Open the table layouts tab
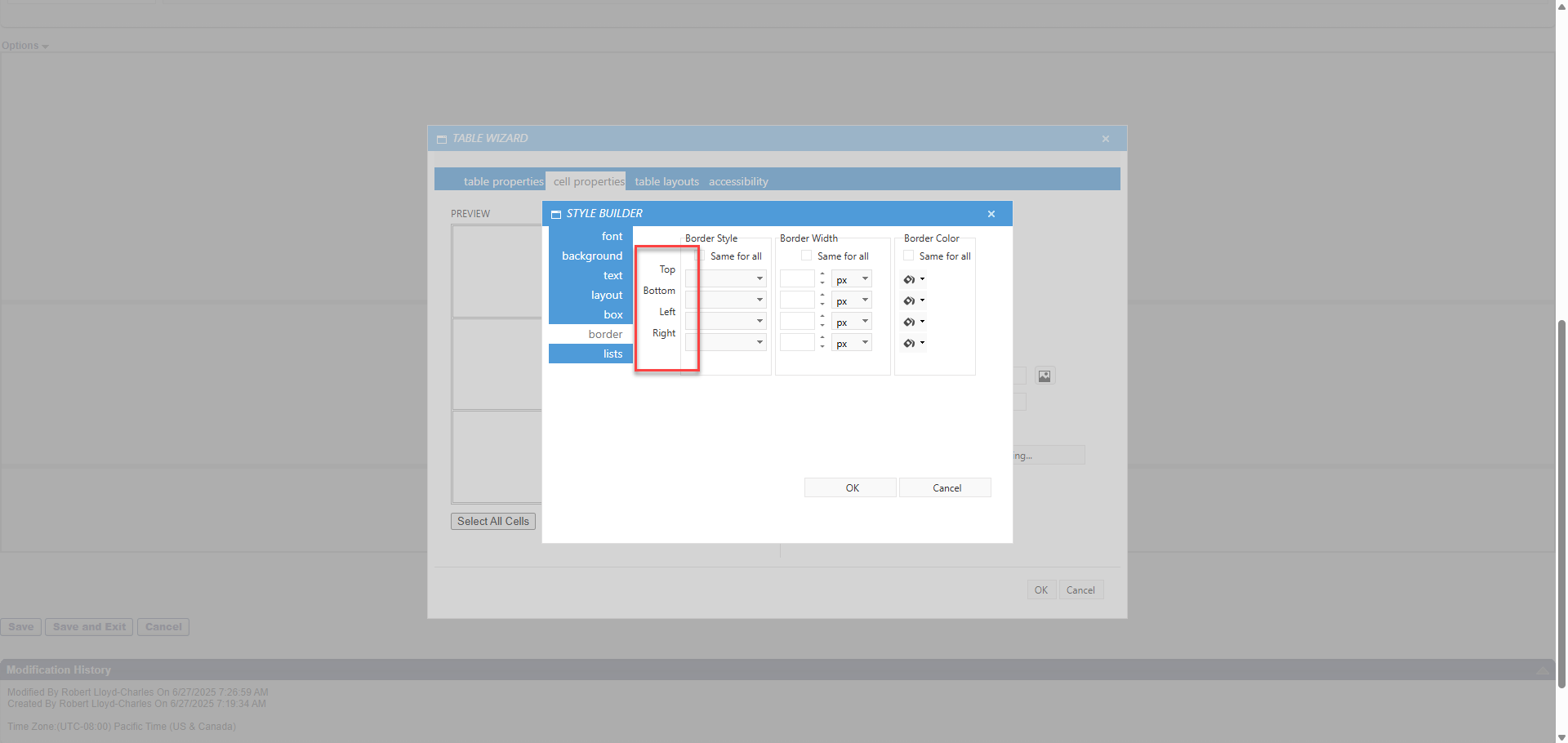Screen dimensions: 1568x743 [666, 181]
